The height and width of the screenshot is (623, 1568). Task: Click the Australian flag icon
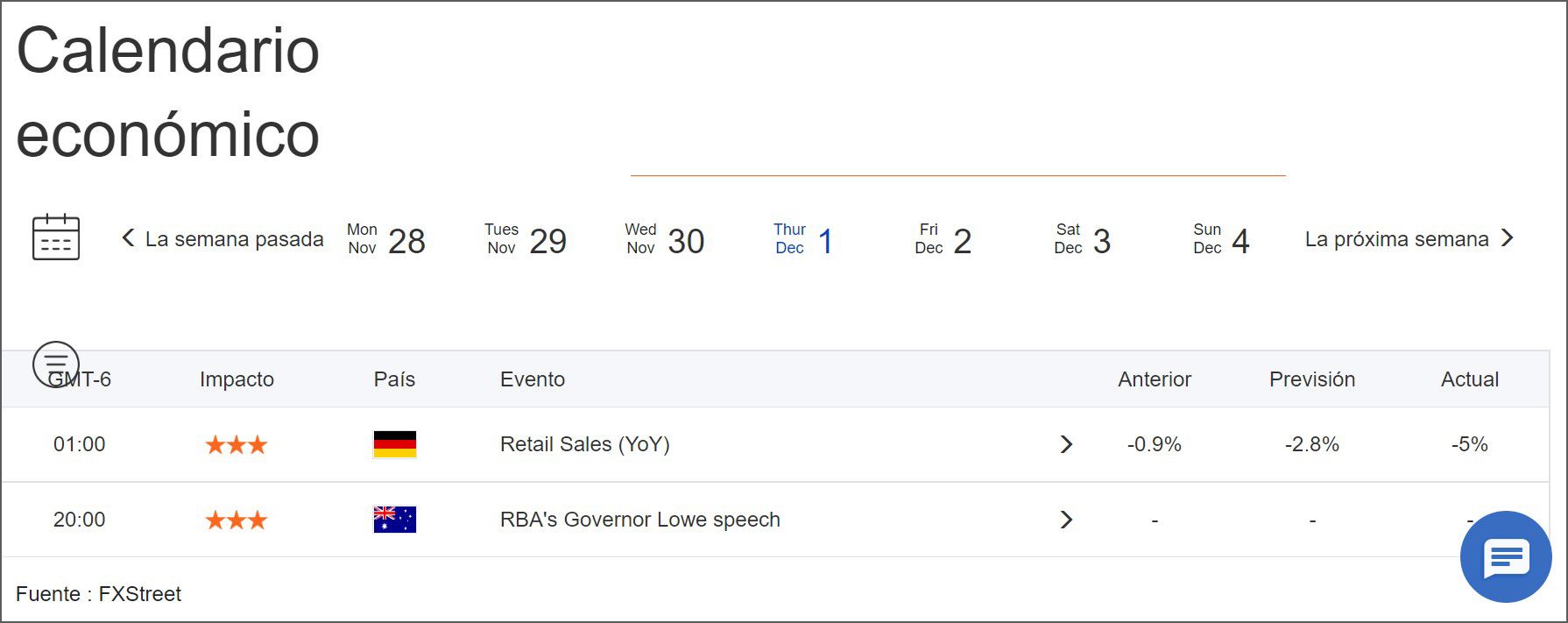coord(395,520)
